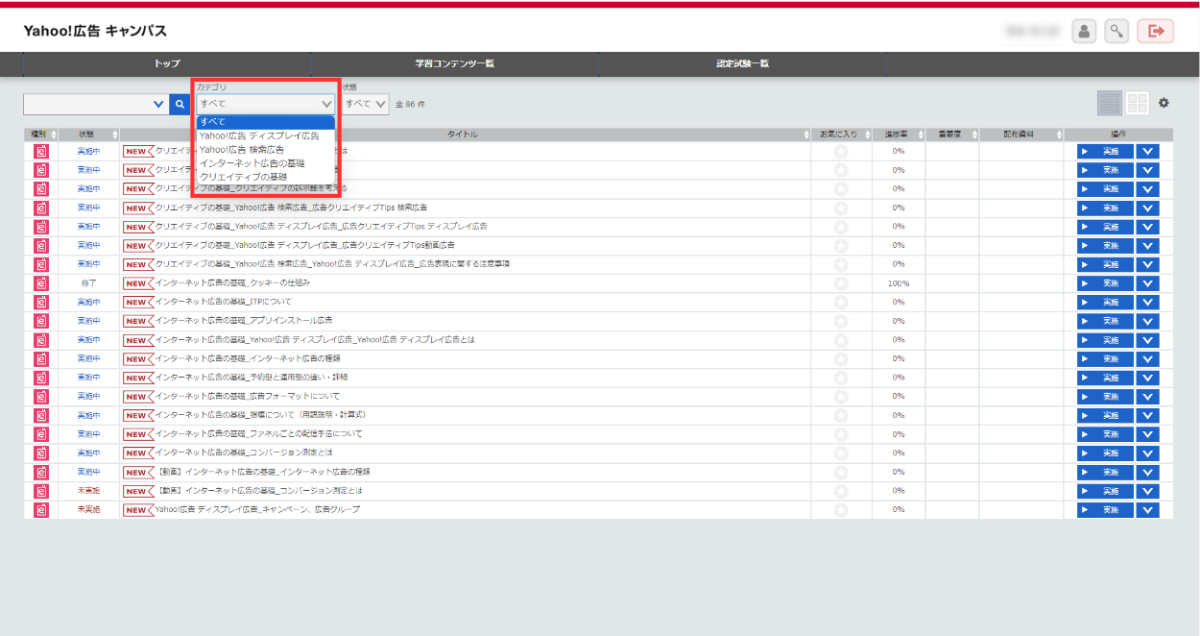Click sort arrows on 配布資料 column header
The height and width of the screenshot is (636, 1200).
[1058, 134]
